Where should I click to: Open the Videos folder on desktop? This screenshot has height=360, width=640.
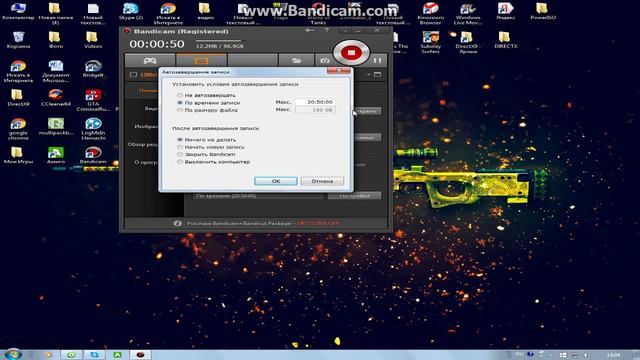(93, 40)
